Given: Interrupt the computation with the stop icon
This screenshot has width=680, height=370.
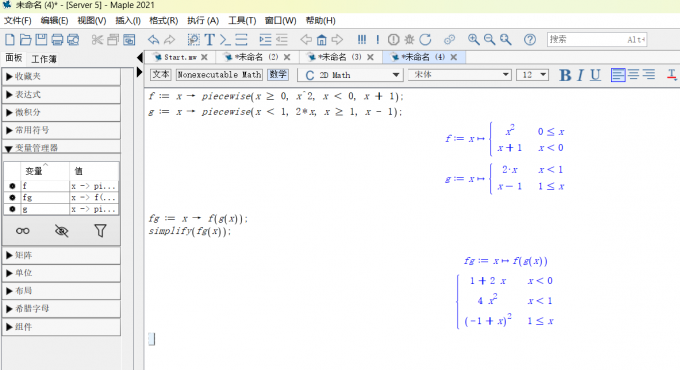Looking at the screenshot, I should (393, 40).
